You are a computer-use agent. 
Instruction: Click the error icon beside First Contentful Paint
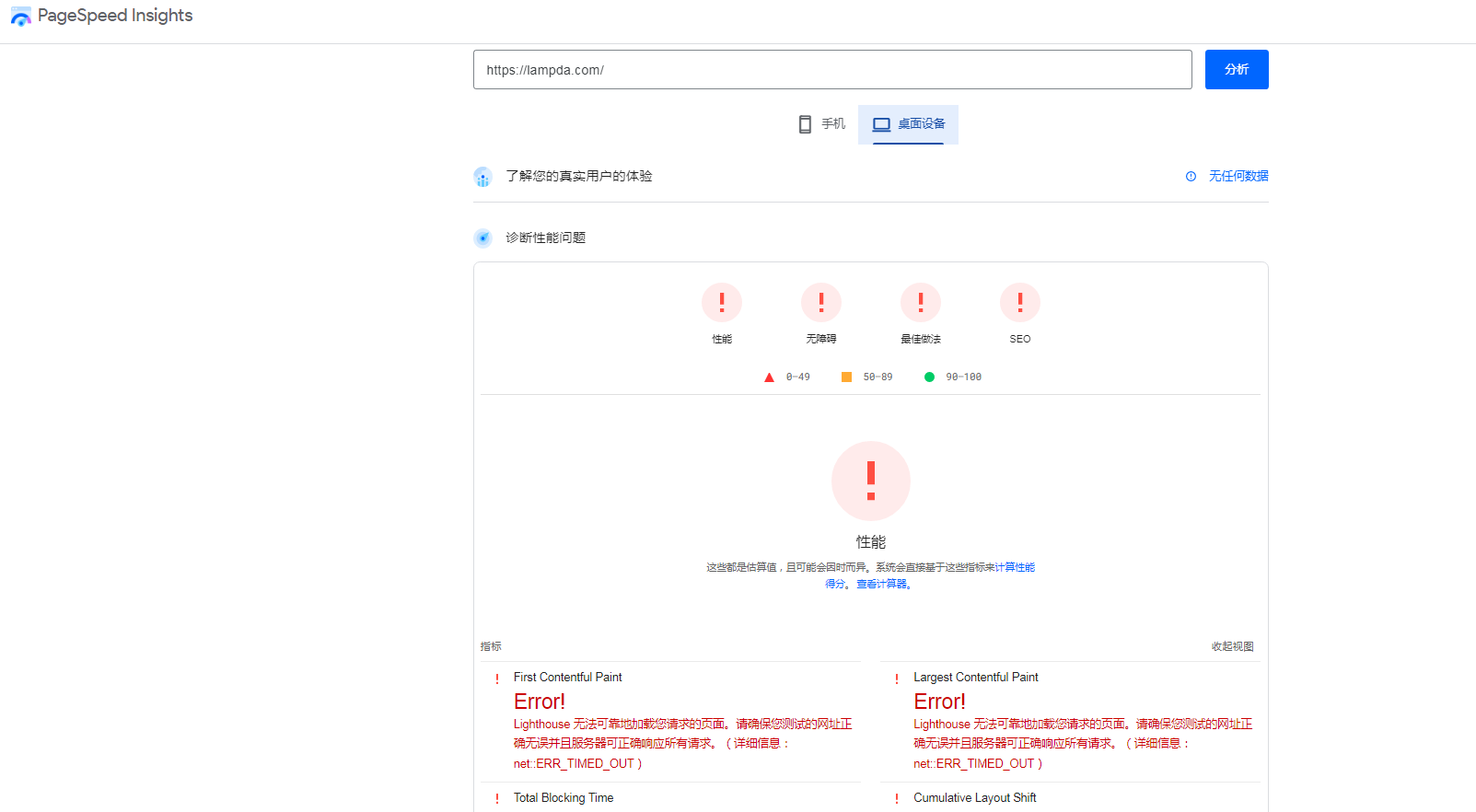point(497,679)
